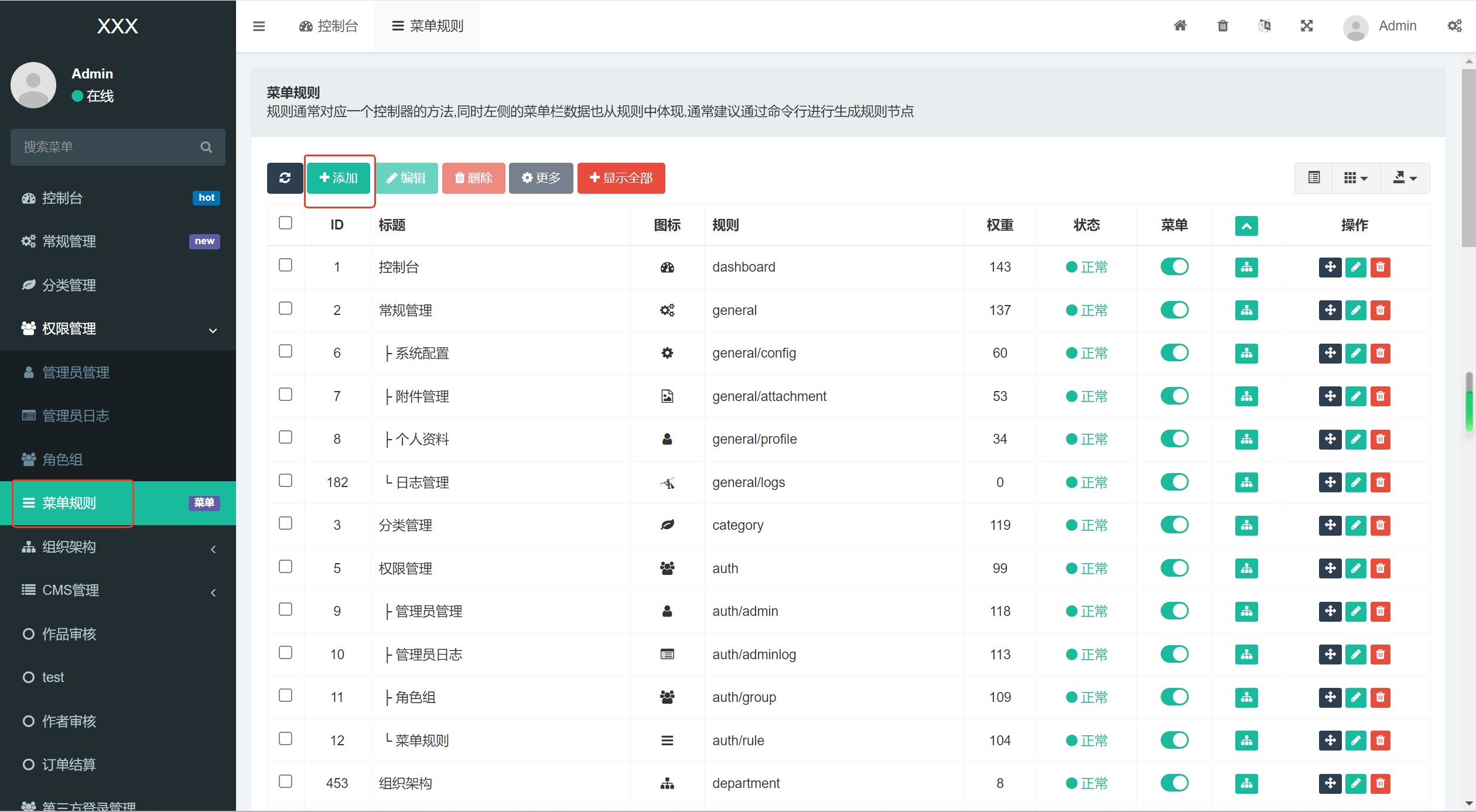Turn off menu switch for general/profile
Image resolution: width=1476 pixels, height=812 pixels.
pyautogui.click(x=1174, y=439)
